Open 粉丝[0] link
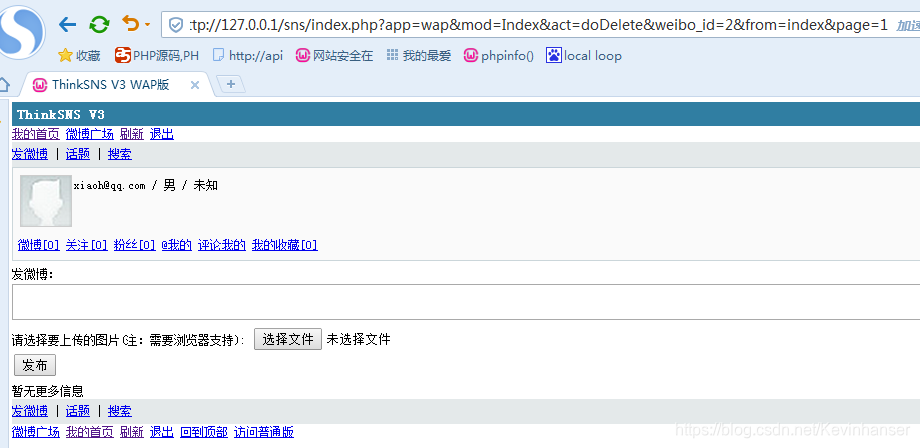Viewport: 920px width, 448px height. pyautogui.click(x=134, y=245)
